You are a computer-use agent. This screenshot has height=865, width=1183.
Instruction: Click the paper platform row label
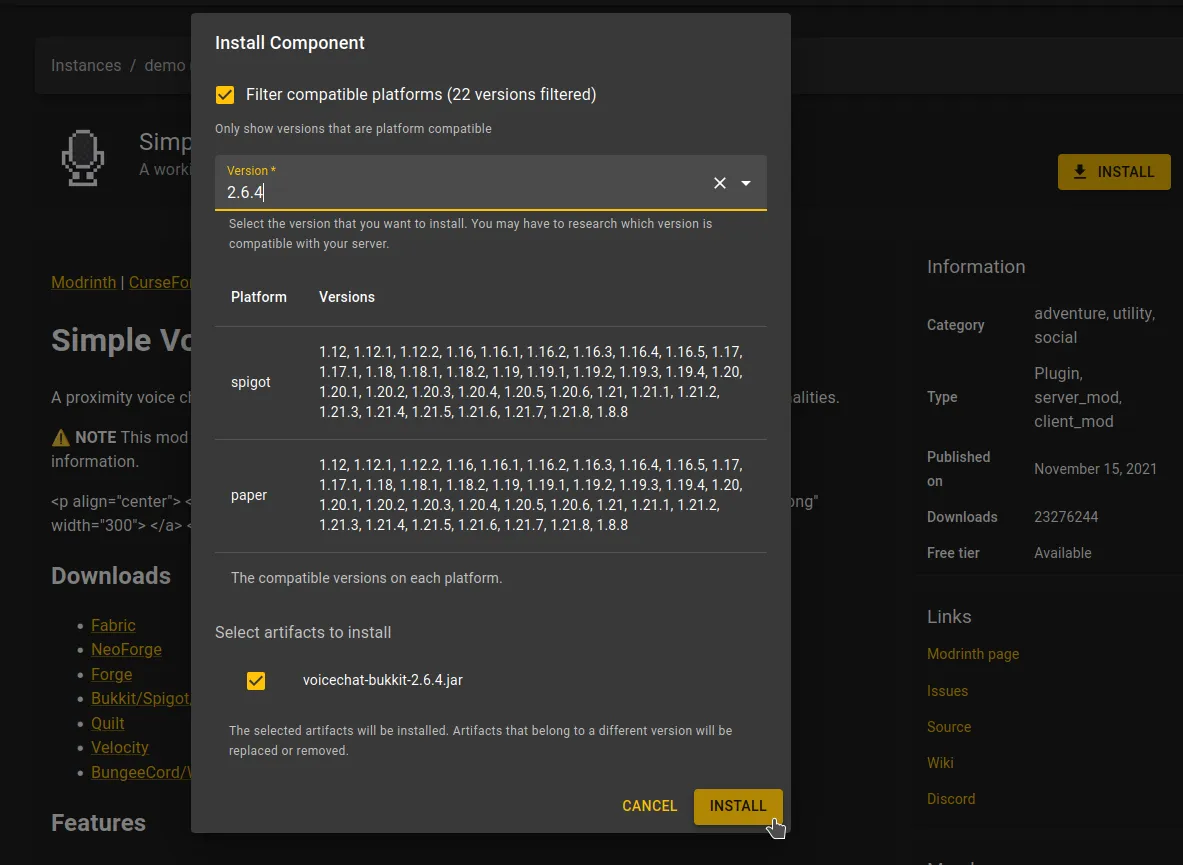[249, 495]
